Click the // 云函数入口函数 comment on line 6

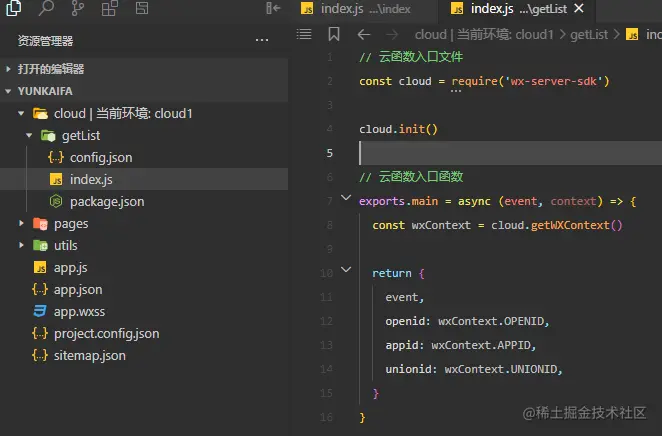click(x=411, y=177)
